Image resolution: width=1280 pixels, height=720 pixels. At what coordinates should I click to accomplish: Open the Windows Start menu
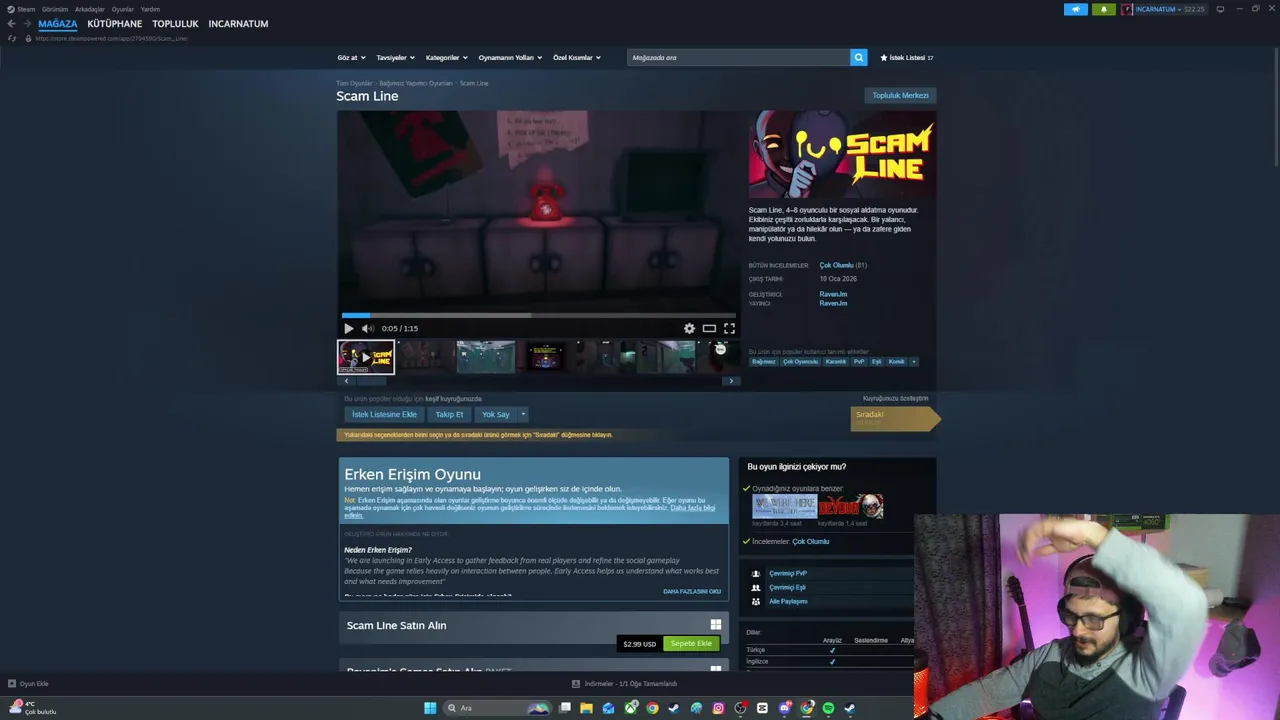430,708
